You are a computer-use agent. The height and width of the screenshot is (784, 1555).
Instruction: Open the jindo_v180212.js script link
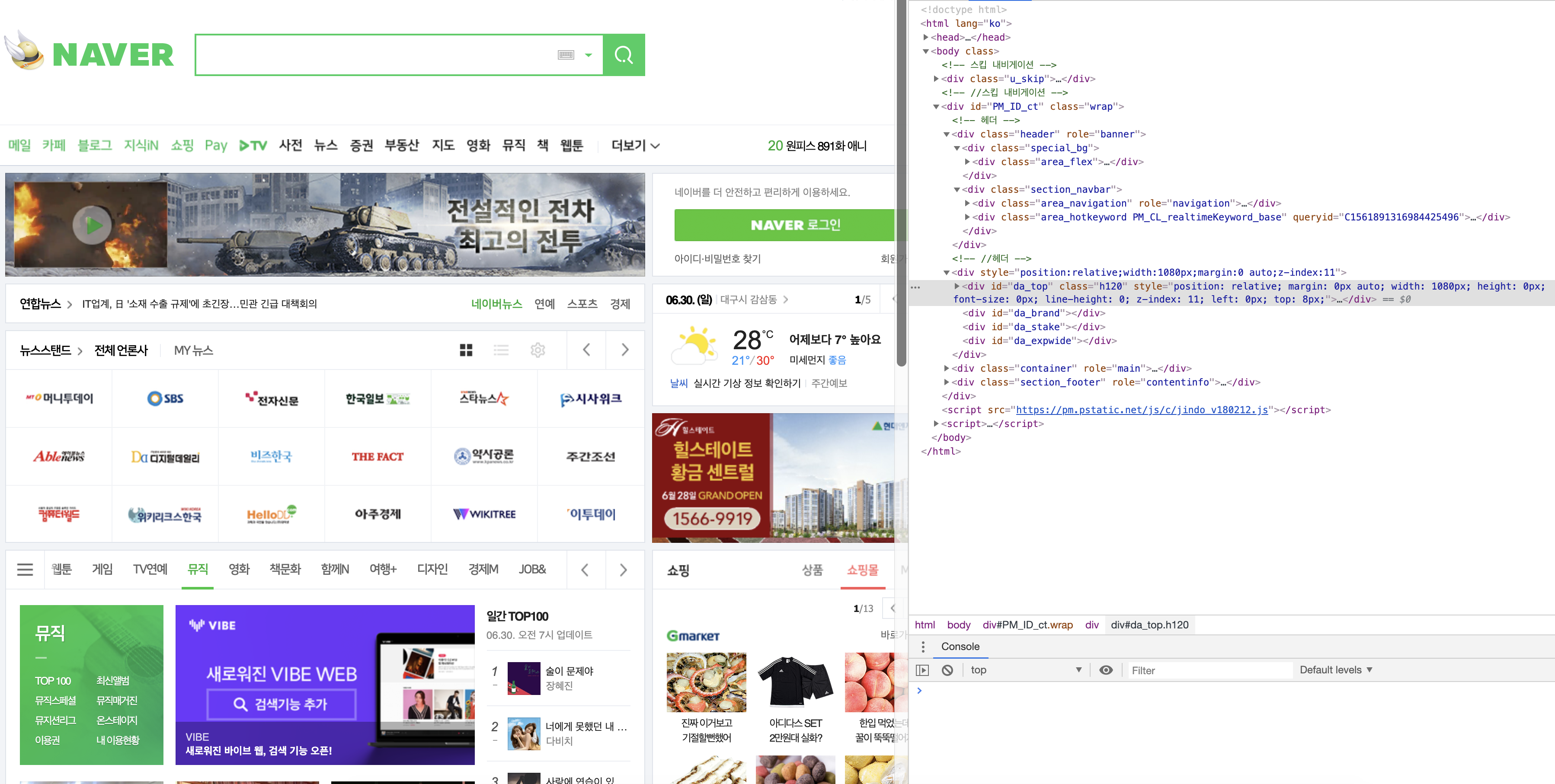pos(1142,410)
